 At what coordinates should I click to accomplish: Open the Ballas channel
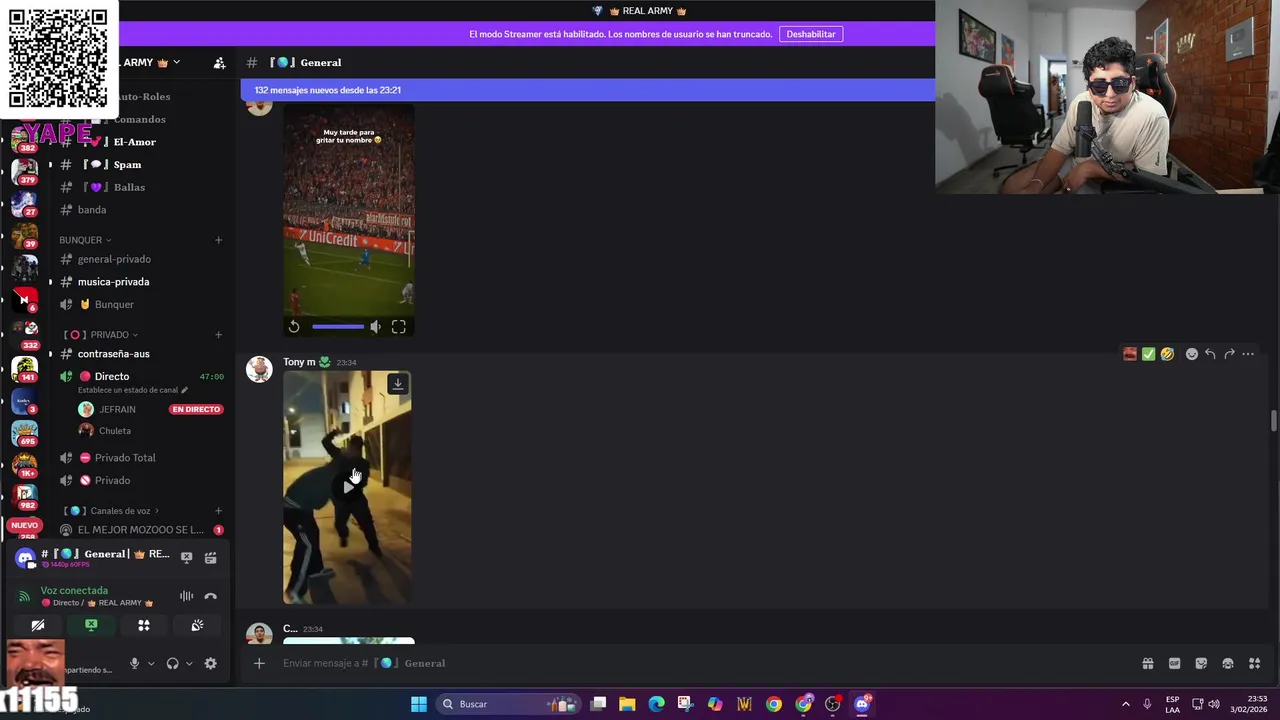[129, 187]
